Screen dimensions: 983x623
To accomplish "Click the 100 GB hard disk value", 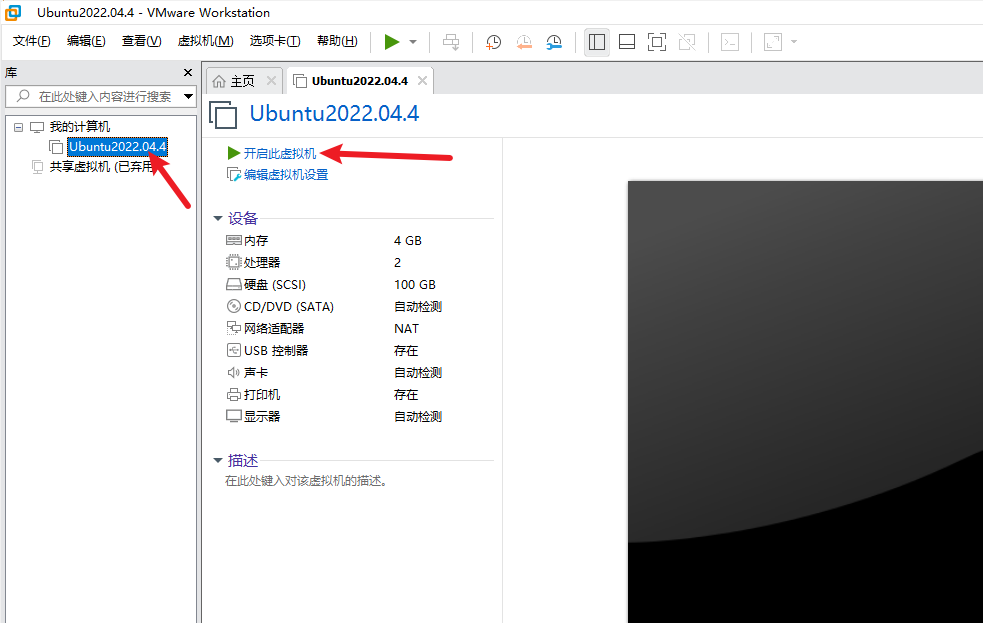I will pyautogui.click(x=414, y=285).
